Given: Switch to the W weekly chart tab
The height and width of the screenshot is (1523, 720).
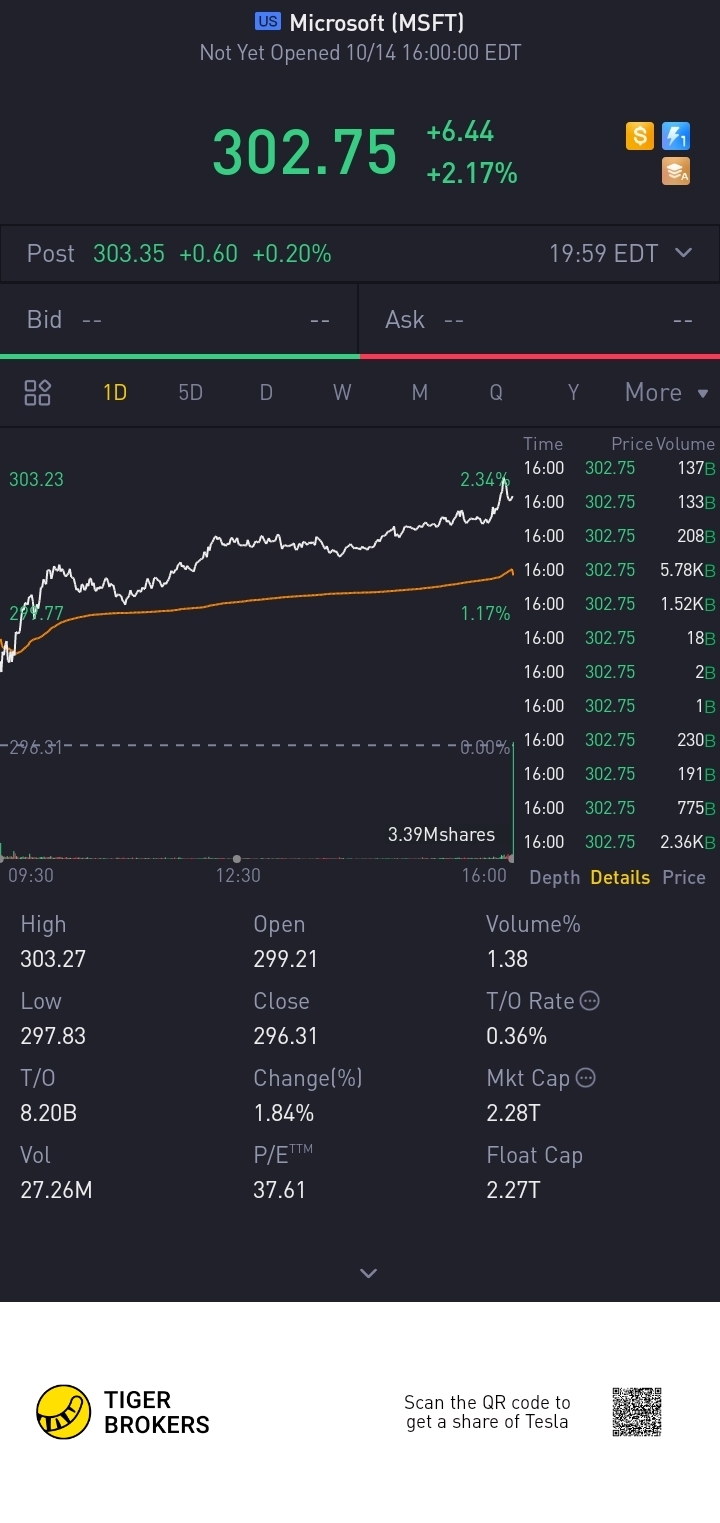Looking at the screenshot, I should [342, 392].
